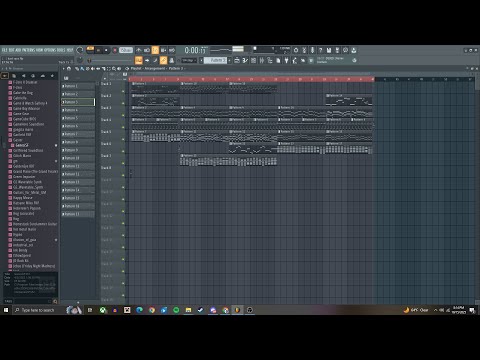This screenshot has width=480, height=360.
Task: Mute Track 5 with its green light
Action: pyautogui.click(x=123, y=139)
